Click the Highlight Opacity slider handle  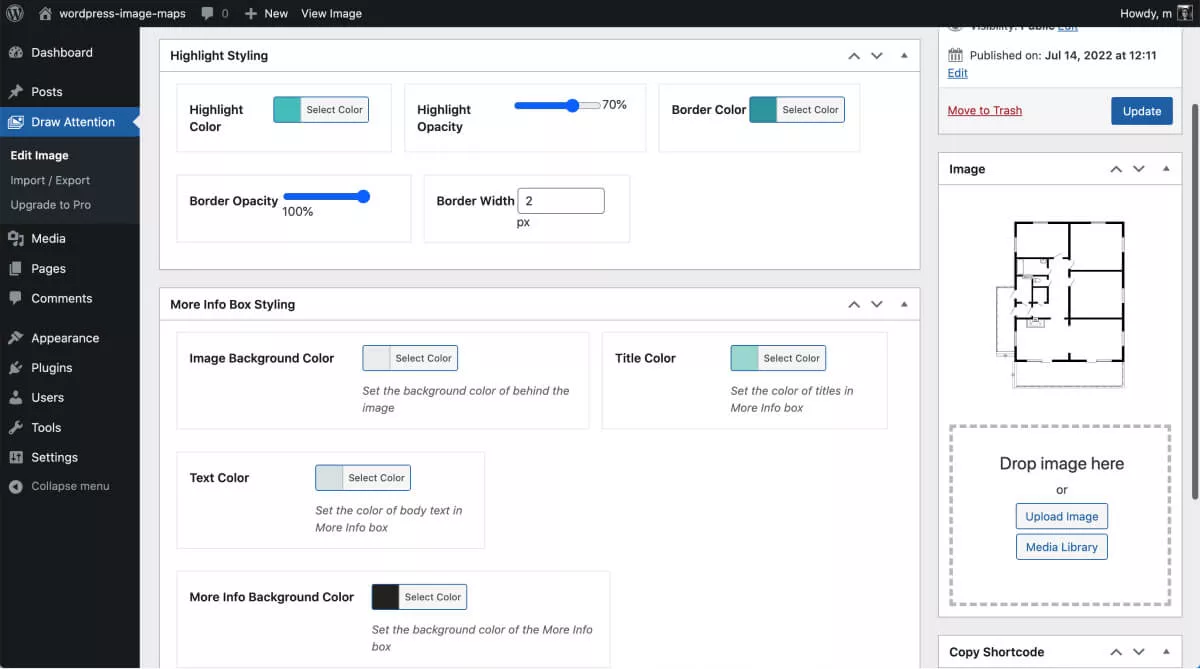coord(572,105)
